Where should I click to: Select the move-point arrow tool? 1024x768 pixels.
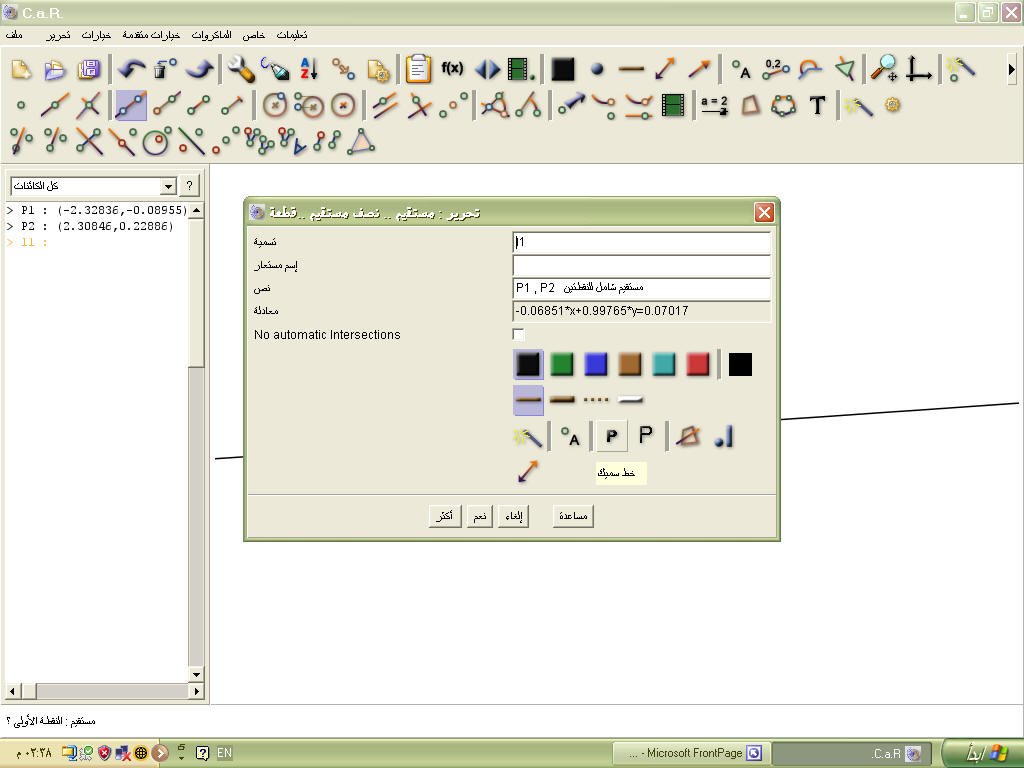pos(571,105)
